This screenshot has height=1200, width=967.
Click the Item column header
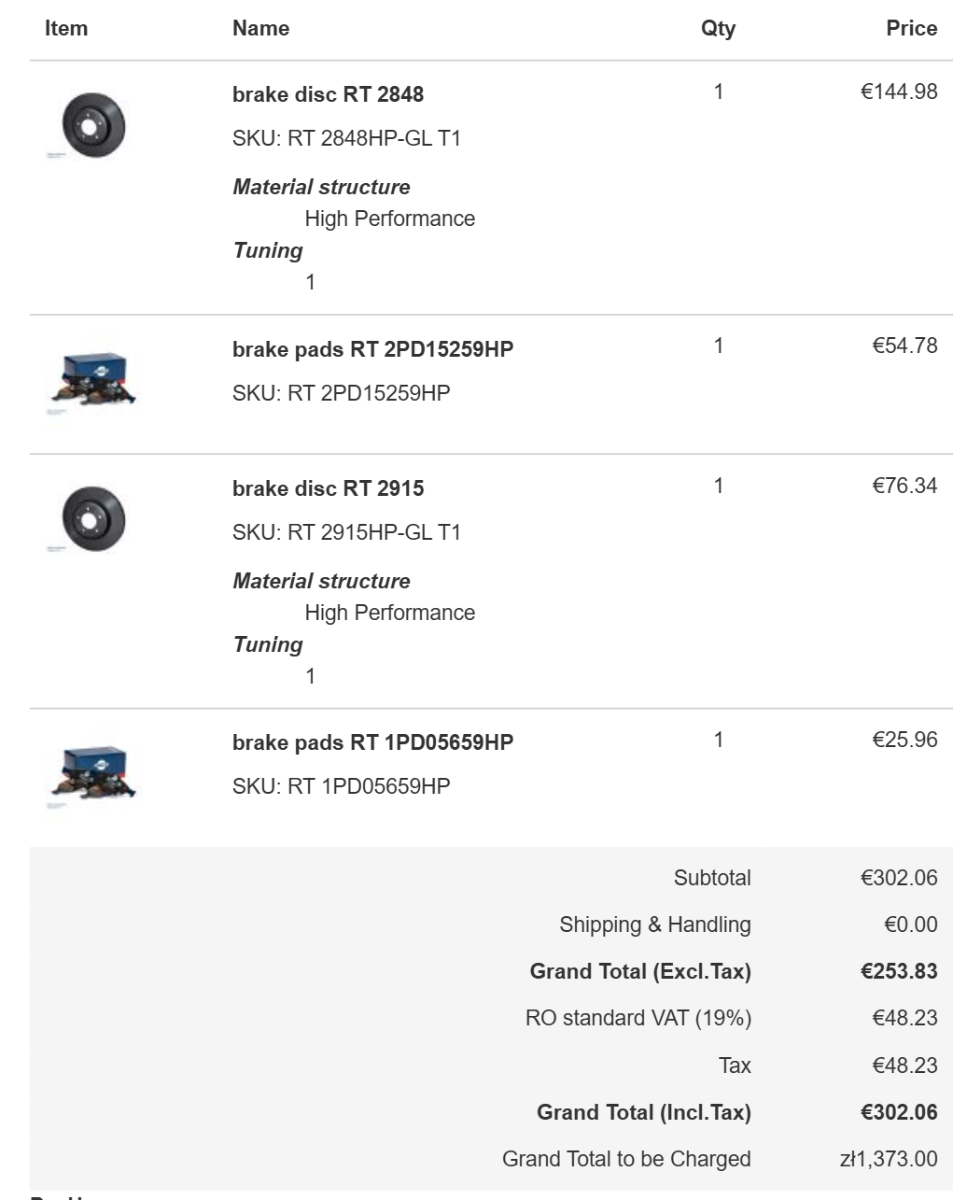[x=66, y=29]
